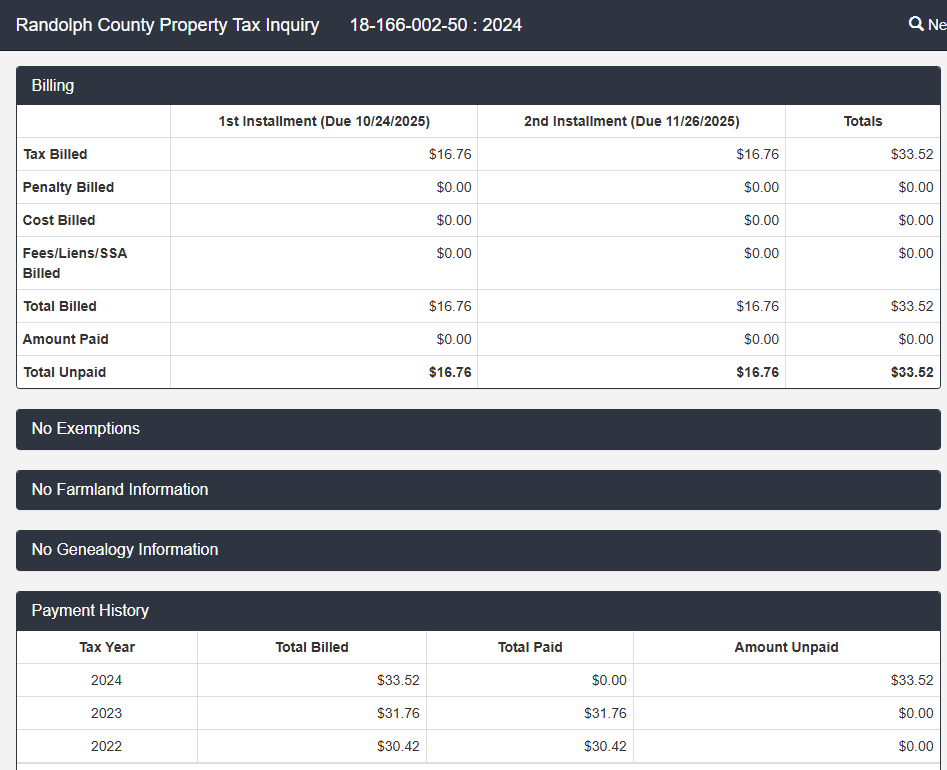Click the Totals column header in Billing

[x=862, y=121]
